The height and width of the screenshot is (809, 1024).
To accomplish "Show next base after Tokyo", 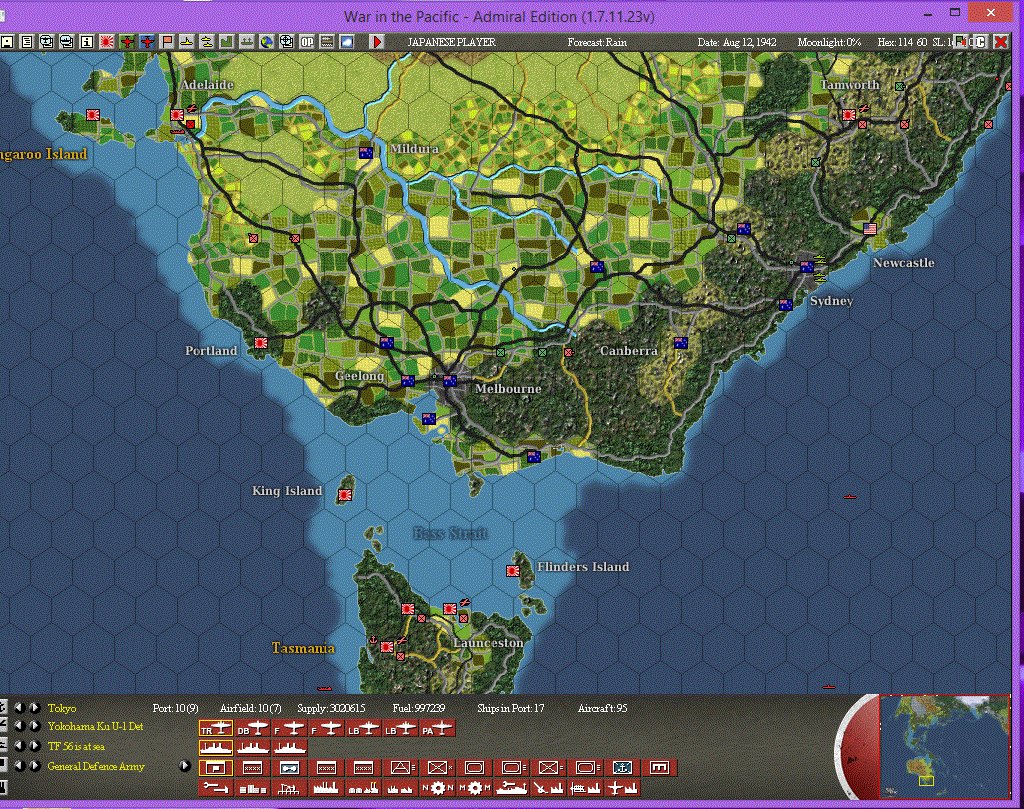I will (x=35, y=708).
